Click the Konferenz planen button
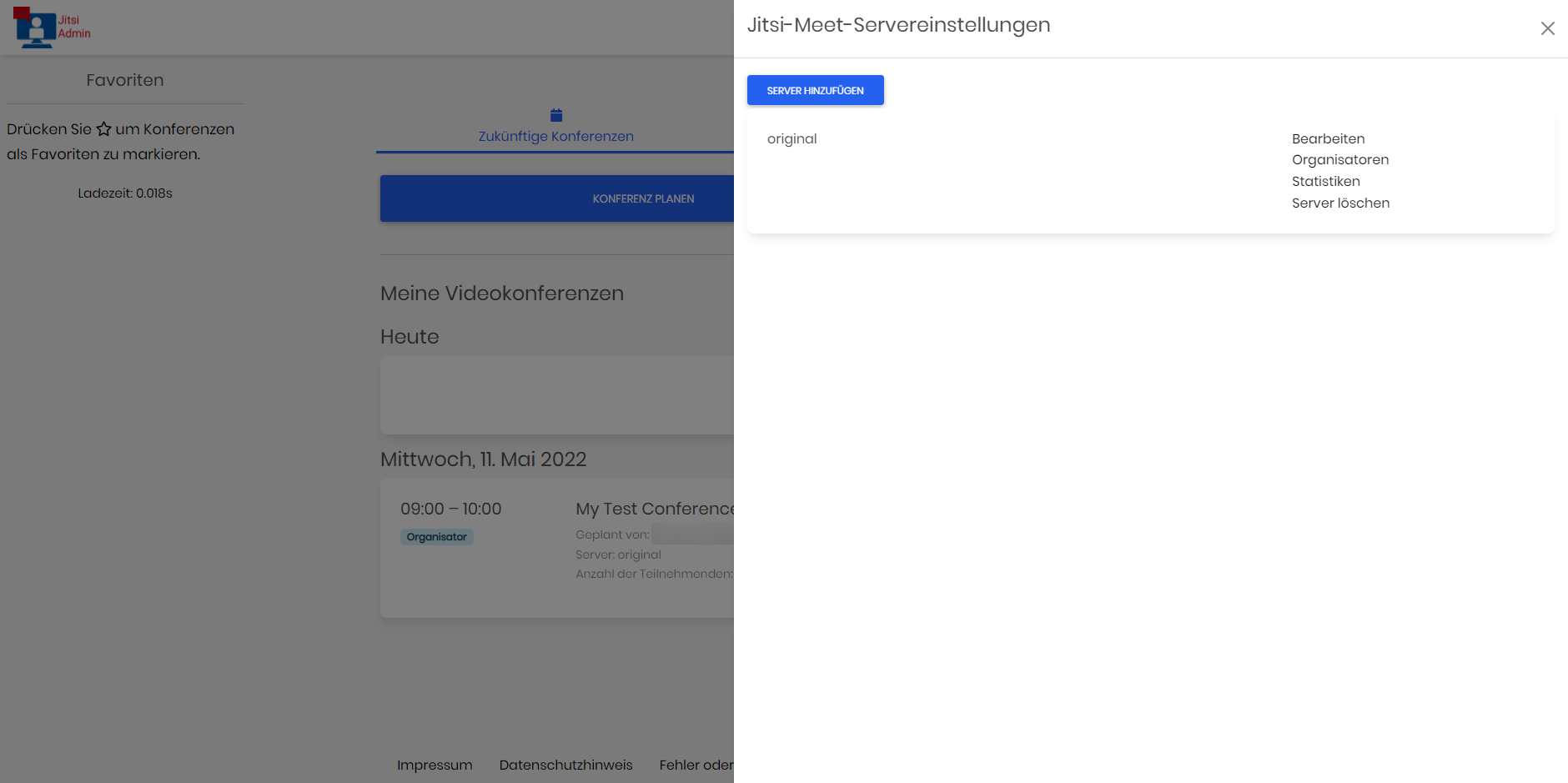Viewport: 1568px width, 783px height. point(557,198)
